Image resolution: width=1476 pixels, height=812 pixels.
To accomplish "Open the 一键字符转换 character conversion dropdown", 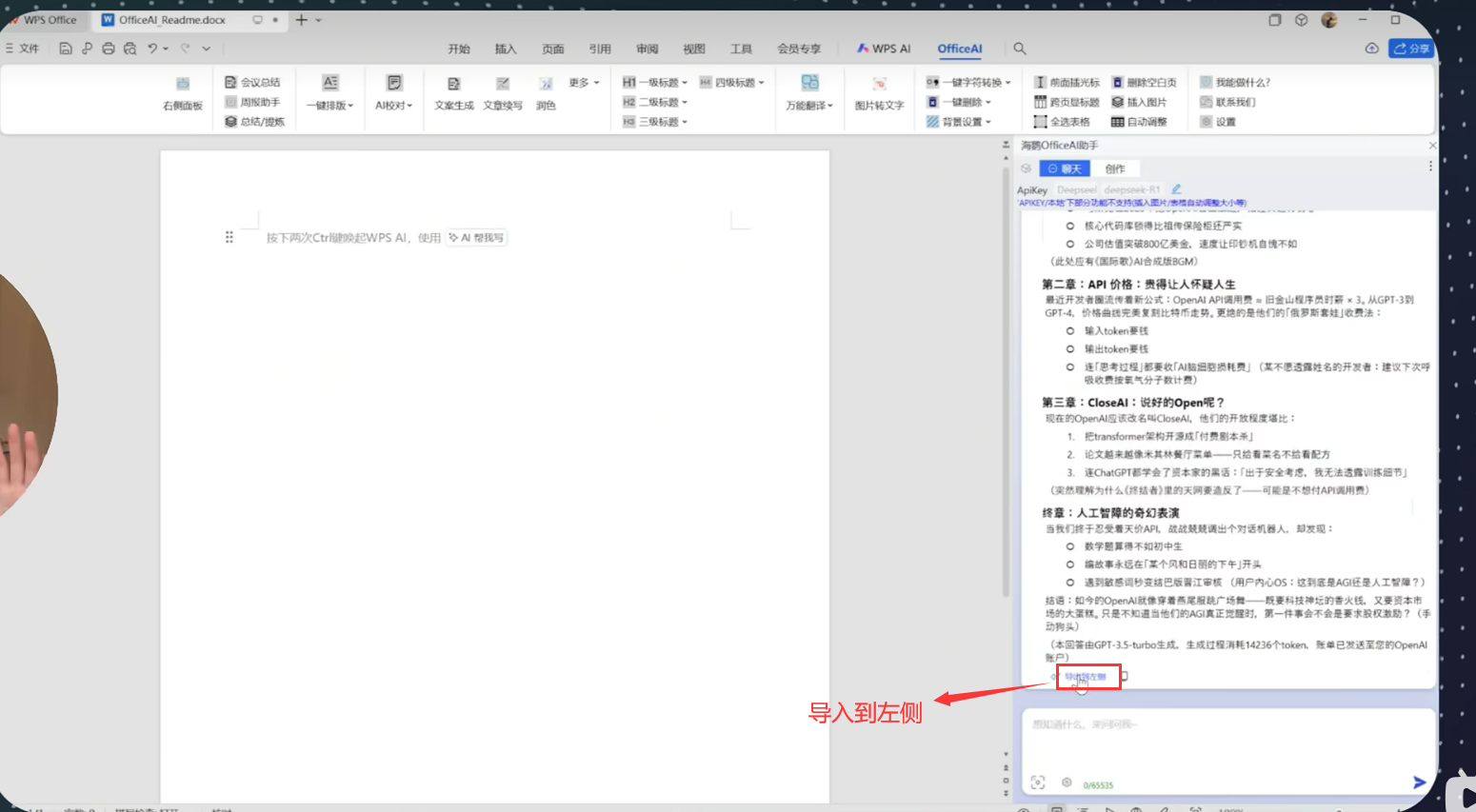I will coord(968,83).
